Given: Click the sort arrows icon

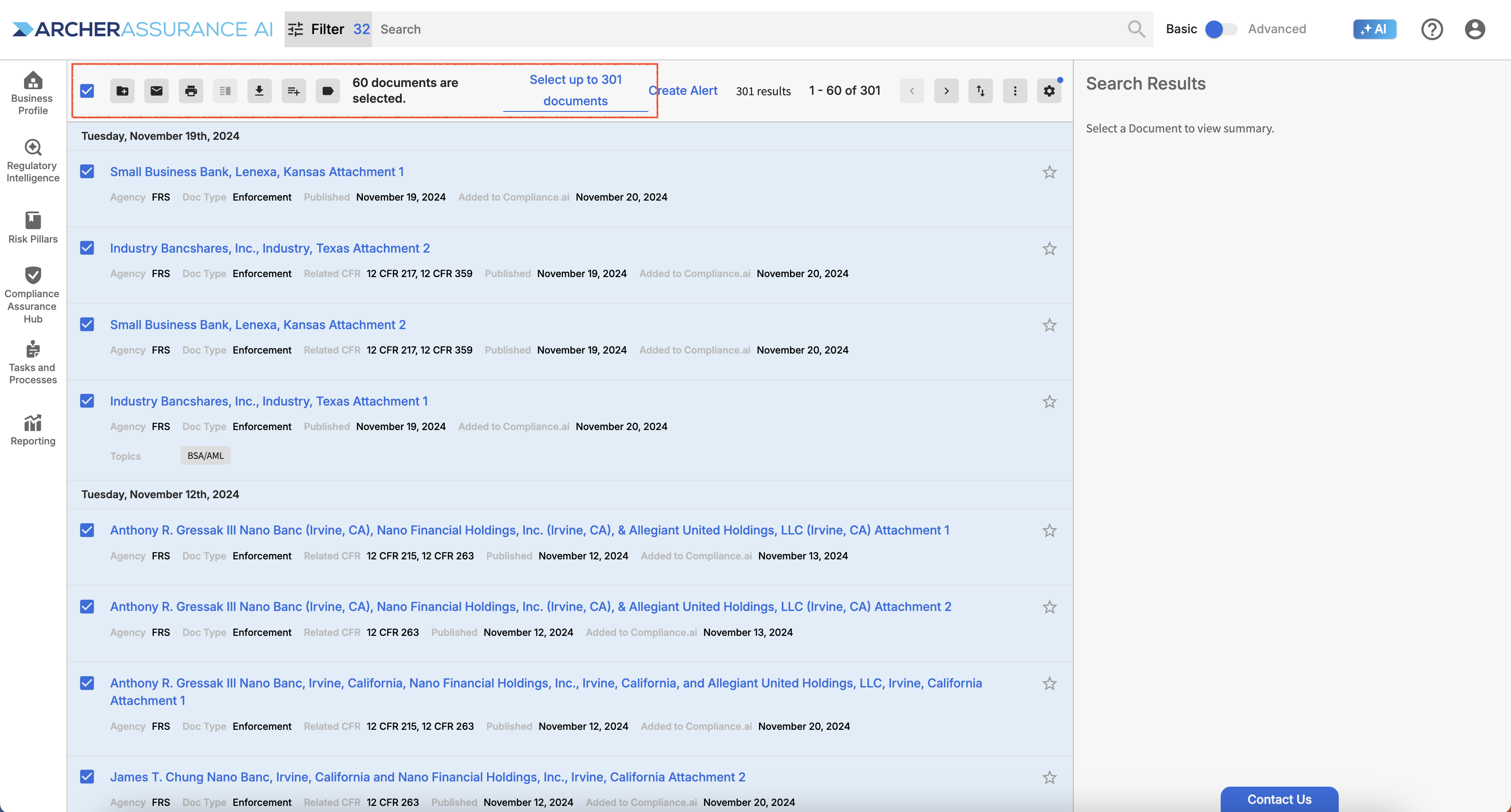Looking at the screenshot, I should [x=980, y=91].
